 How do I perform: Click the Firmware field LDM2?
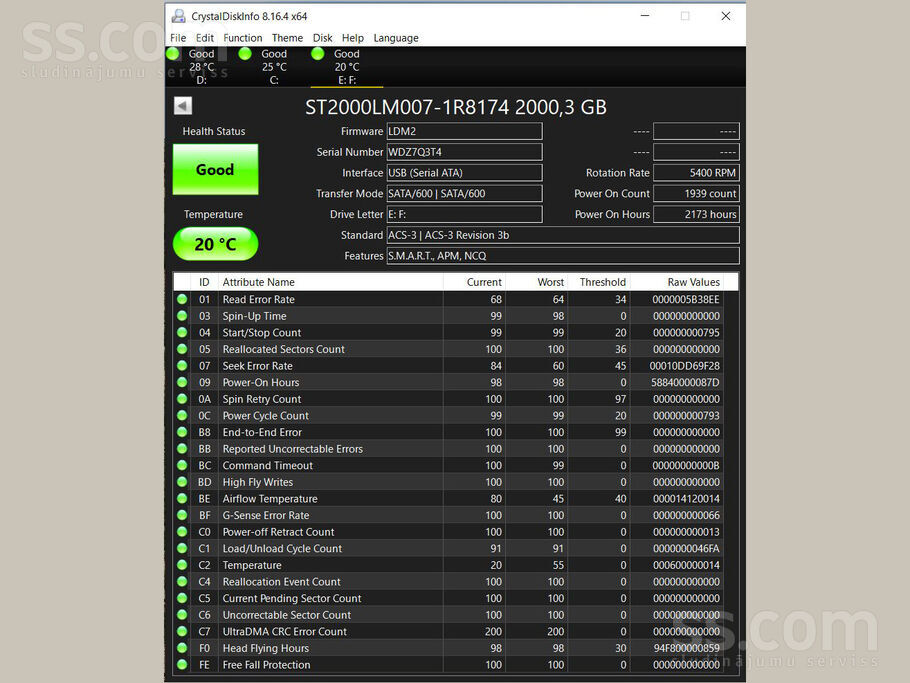[464, 131]
